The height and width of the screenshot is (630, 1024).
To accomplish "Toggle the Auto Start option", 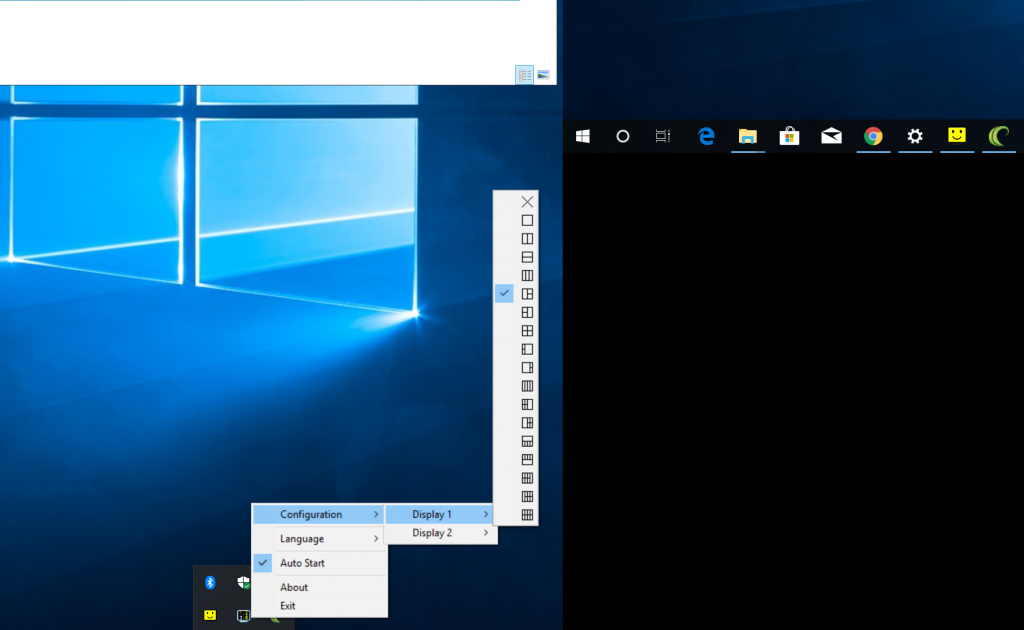I will point(302,563).
